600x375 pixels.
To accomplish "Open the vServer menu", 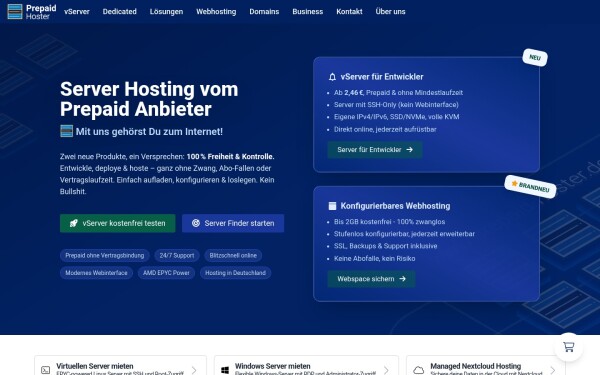I will click(77, 11).
